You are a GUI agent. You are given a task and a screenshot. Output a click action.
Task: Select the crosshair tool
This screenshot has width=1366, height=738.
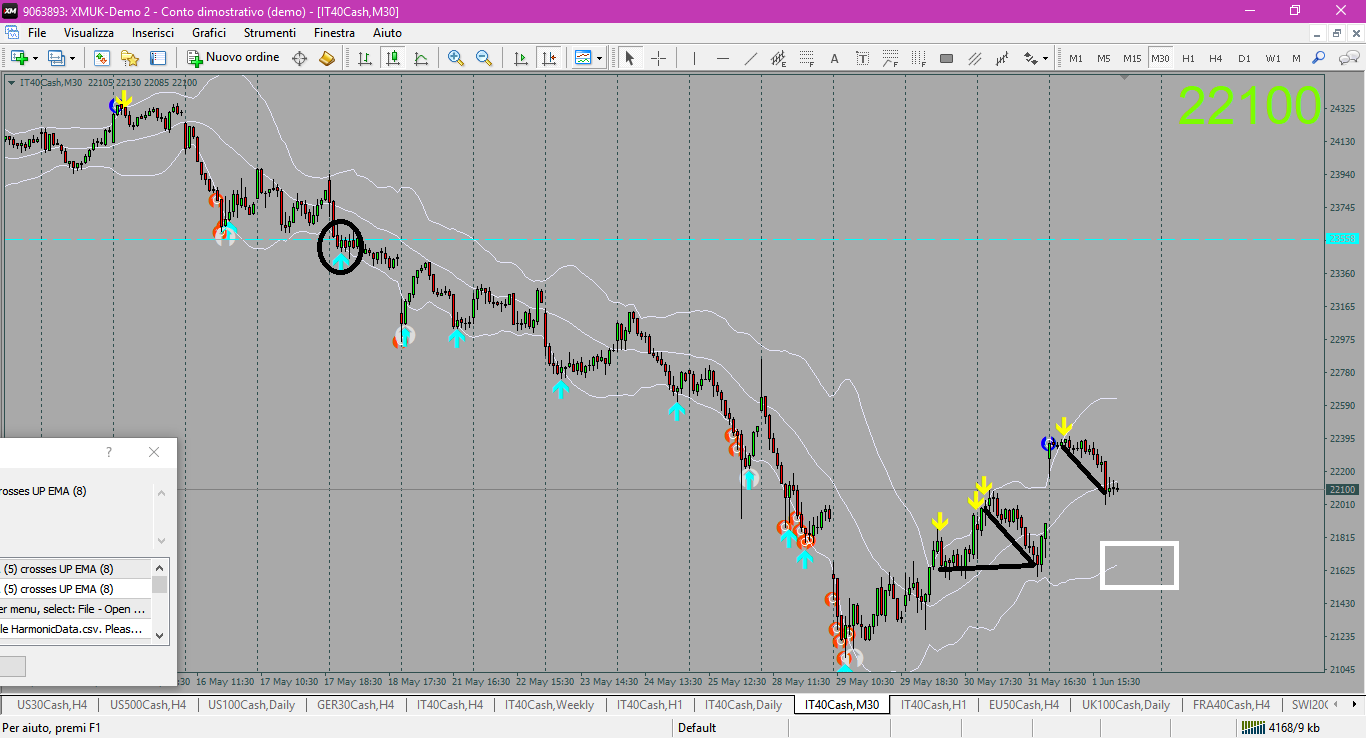[658, 58]
